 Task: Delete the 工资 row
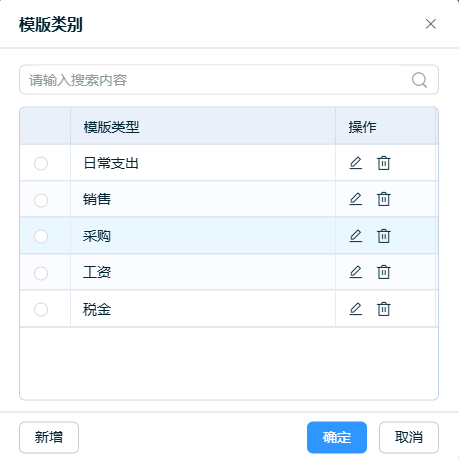point(384,272)
